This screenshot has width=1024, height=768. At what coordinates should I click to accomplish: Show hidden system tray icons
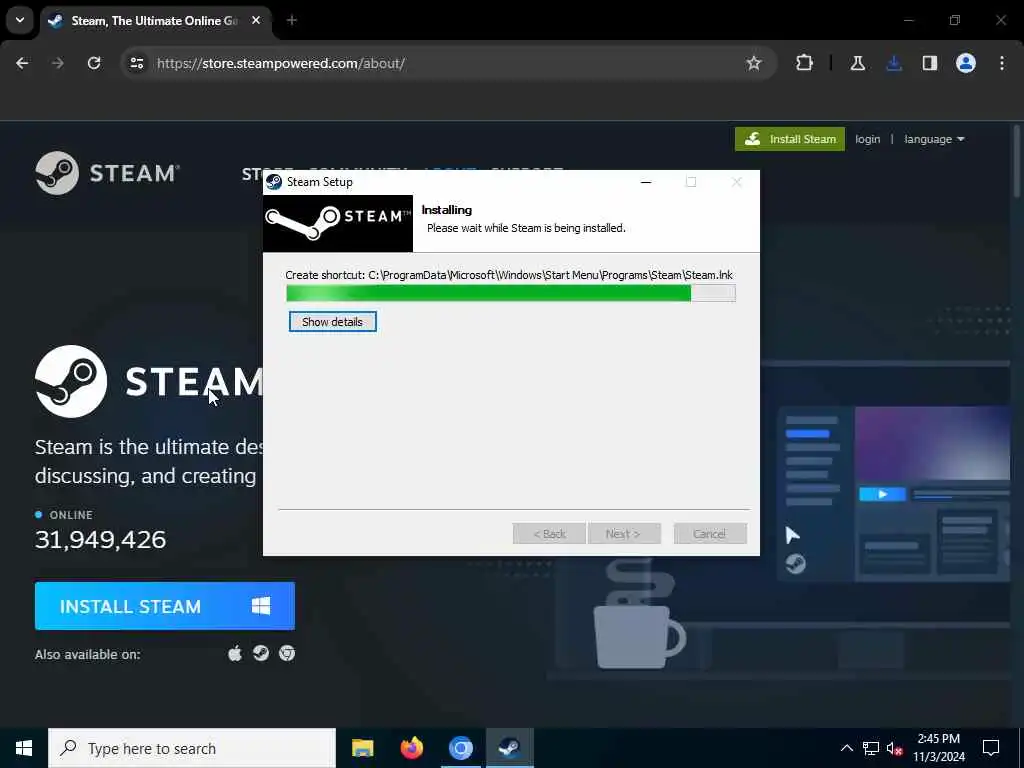[846, 748]
